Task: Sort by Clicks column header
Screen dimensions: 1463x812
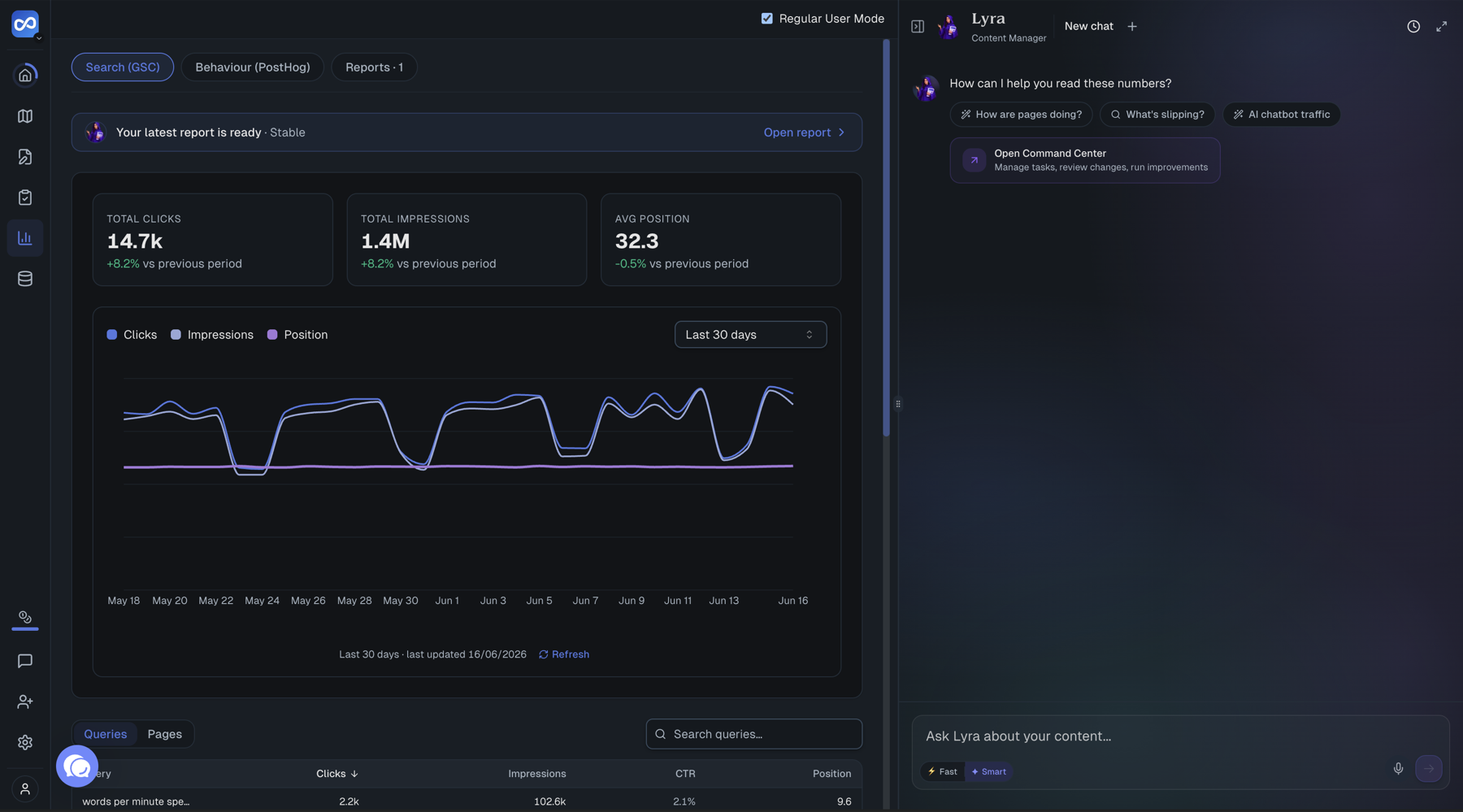Action: (336, 774)
